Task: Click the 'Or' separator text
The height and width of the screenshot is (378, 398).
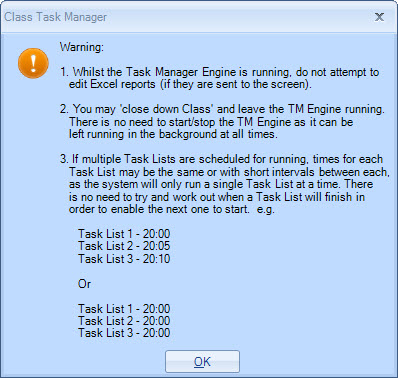Action: [84, 284]
